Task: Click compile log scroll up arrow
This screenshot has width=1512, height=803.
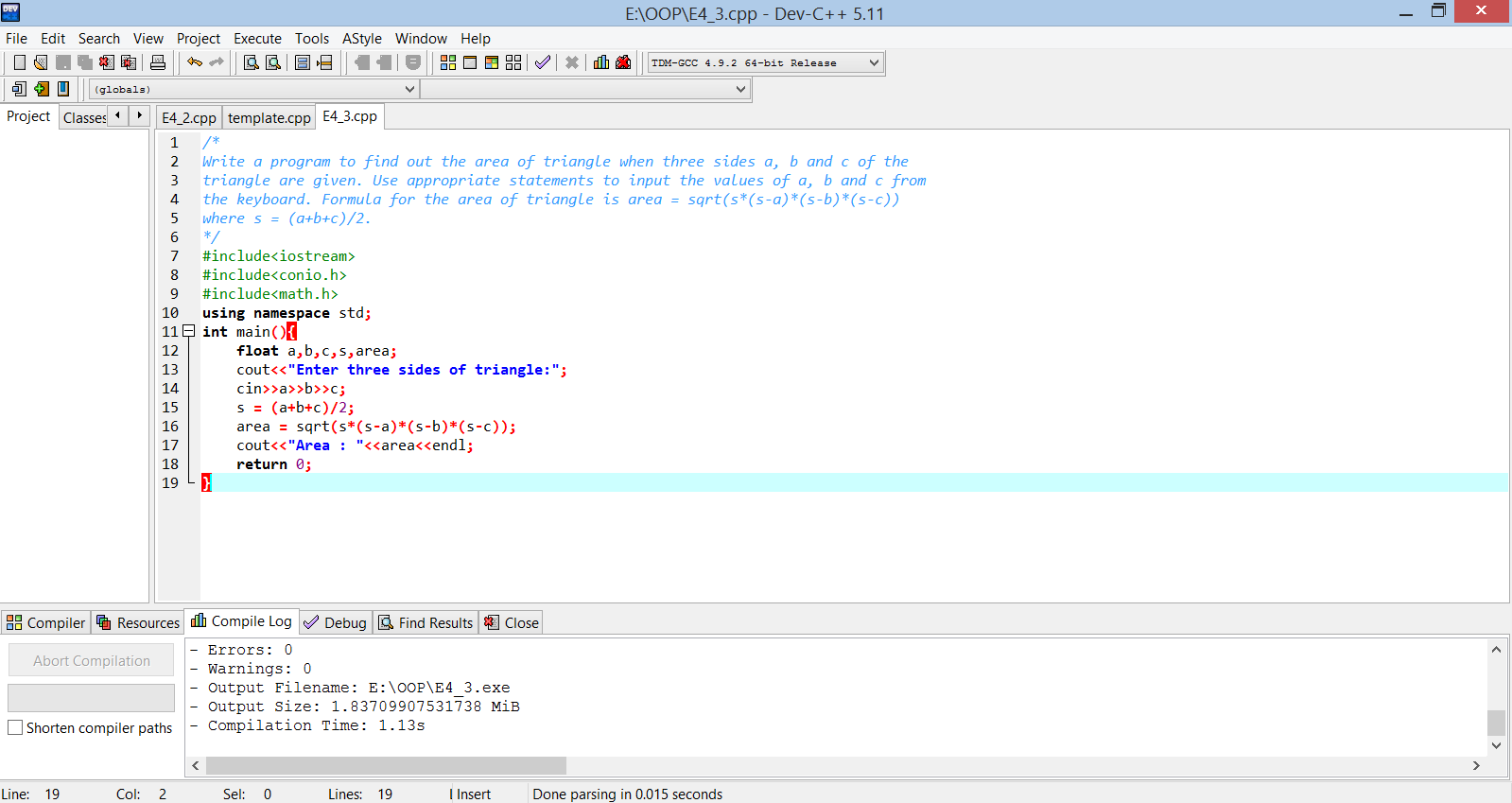Action: coord(1496,649)
